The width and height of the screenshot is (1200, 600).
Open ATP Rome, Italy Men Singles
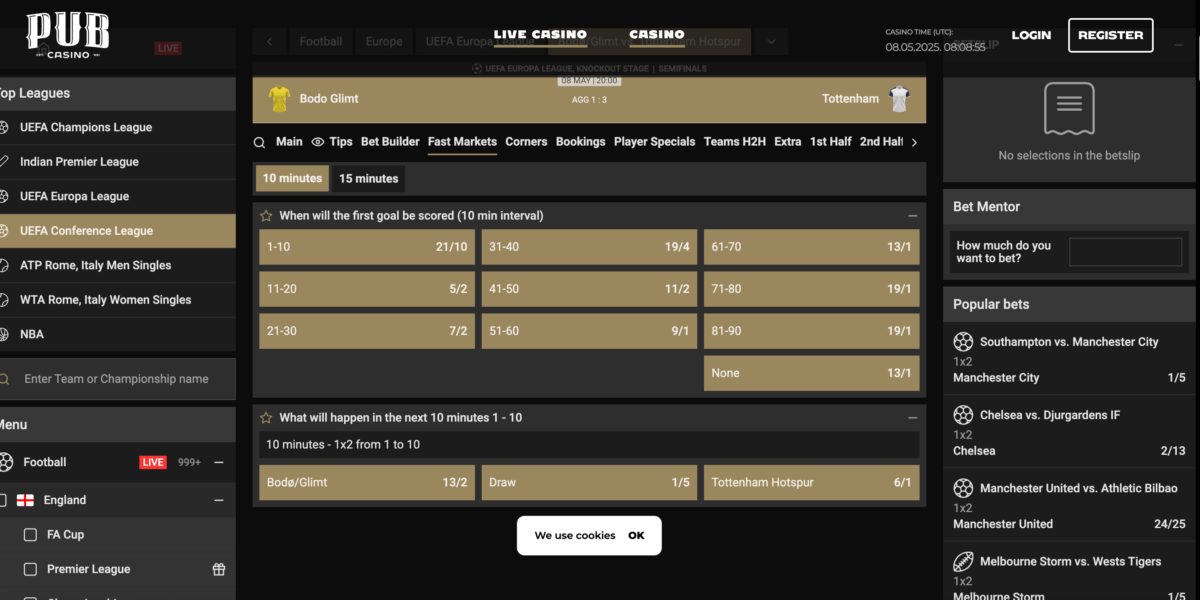(118, 265)
